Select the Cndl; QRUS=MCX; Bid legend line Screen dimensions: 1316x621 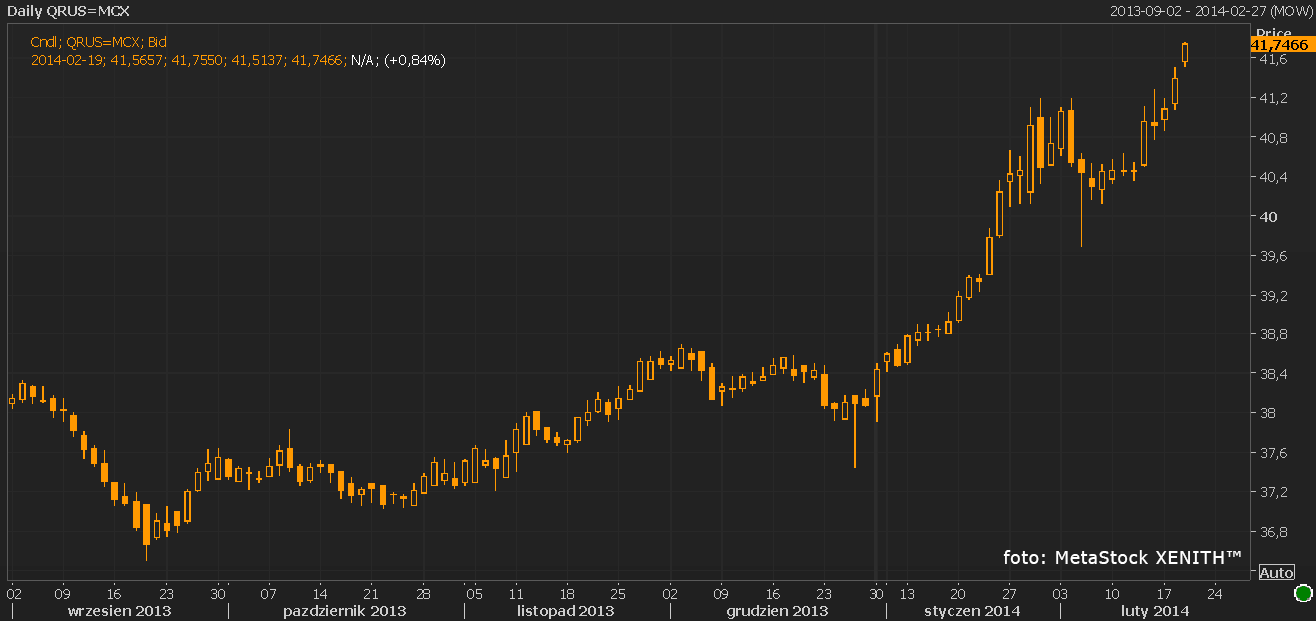pos(99,41)
